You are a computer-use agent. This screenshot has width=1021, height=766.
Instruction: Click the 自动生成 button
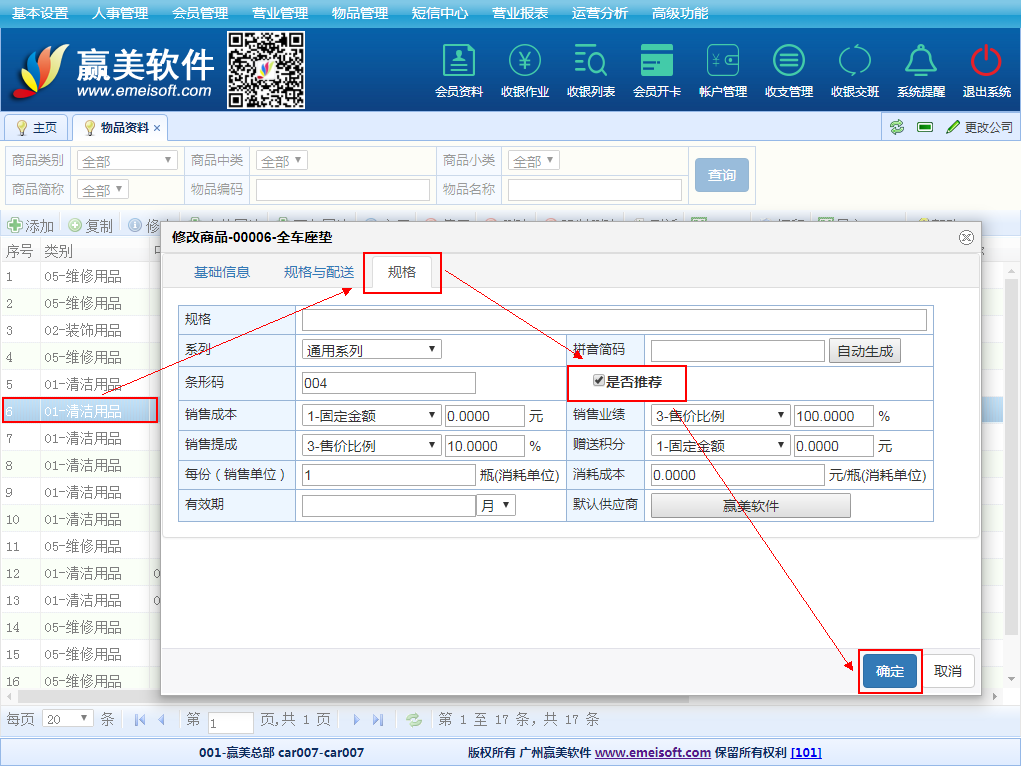click(865, 351)
